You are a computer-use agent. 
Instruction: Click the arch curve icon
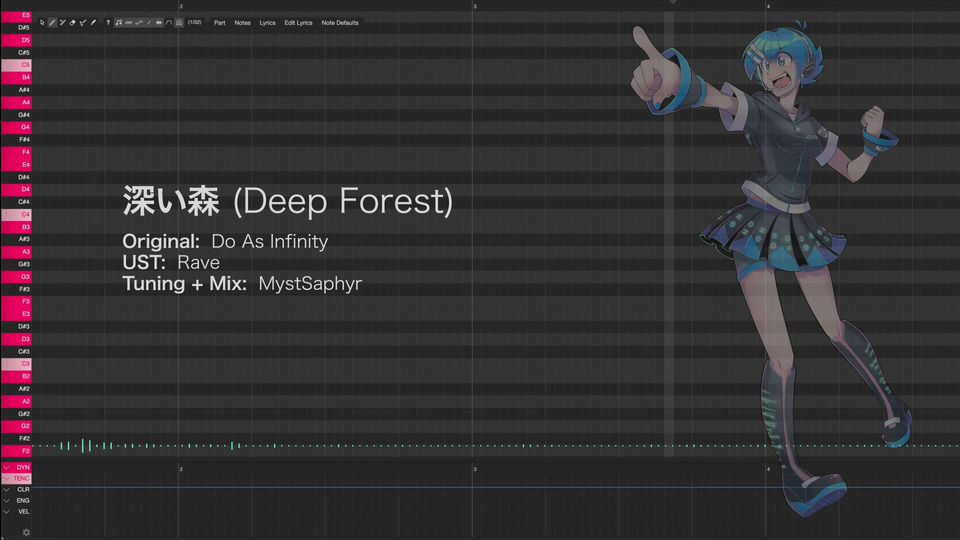point(169,23)
